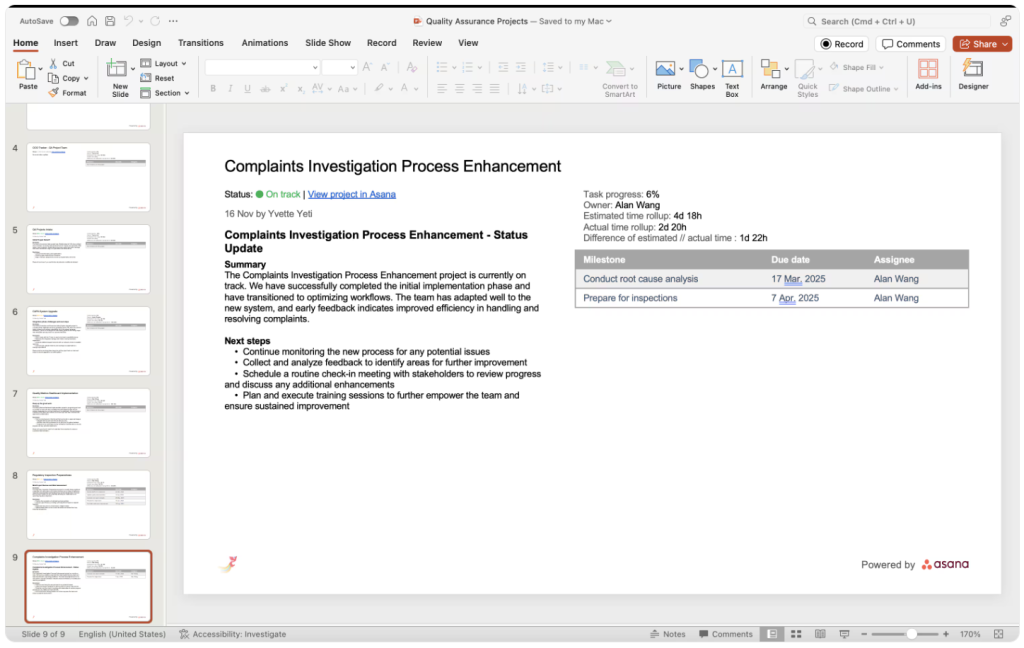Image resolution: width=1024 pixels, height=648 pixels.
Task: Switch to the Transitions tab
Action: (x=200, y=42)
